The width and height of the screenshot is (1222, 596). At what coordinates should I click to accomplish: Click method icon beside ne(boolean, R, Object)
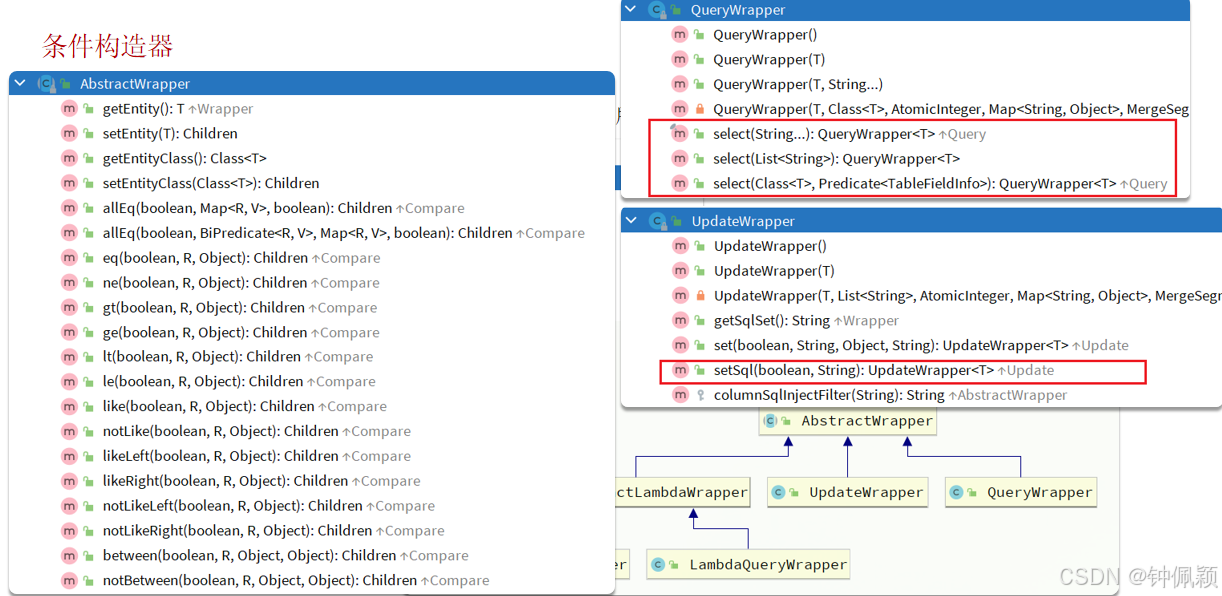(69, 282)
